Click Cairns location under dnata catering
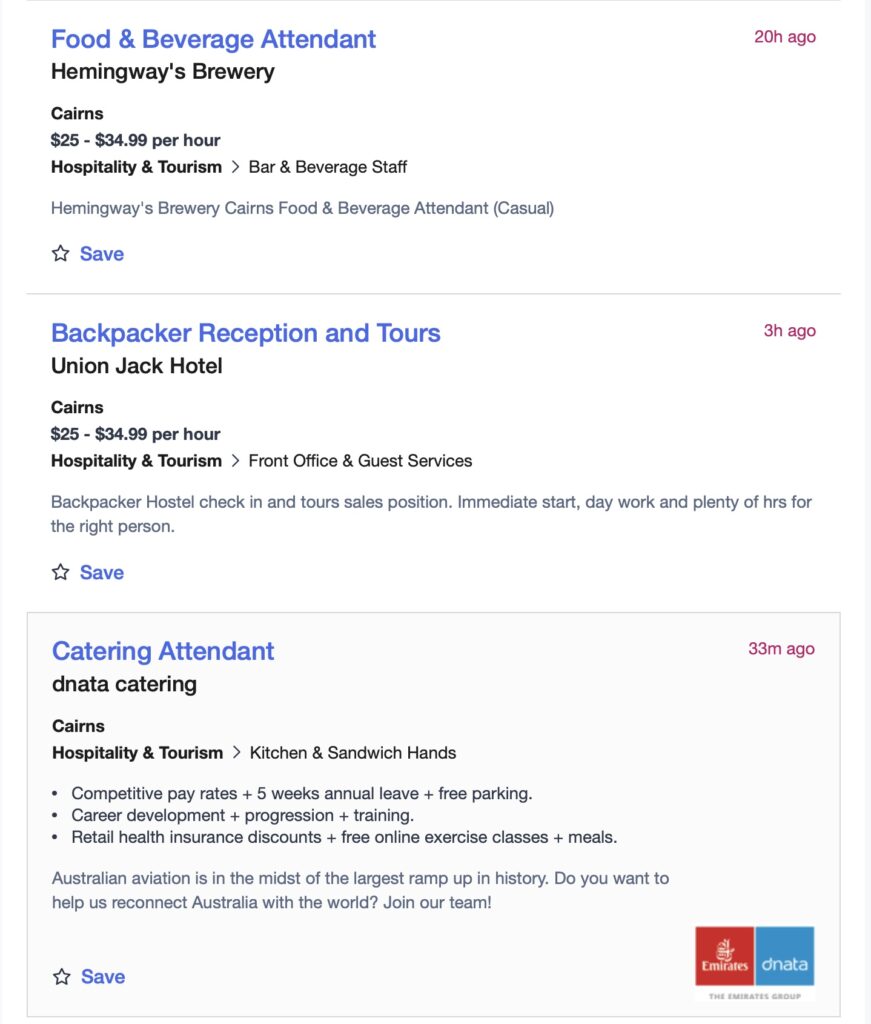Screen dimensions: 871x1024 [x=78, y=726]
